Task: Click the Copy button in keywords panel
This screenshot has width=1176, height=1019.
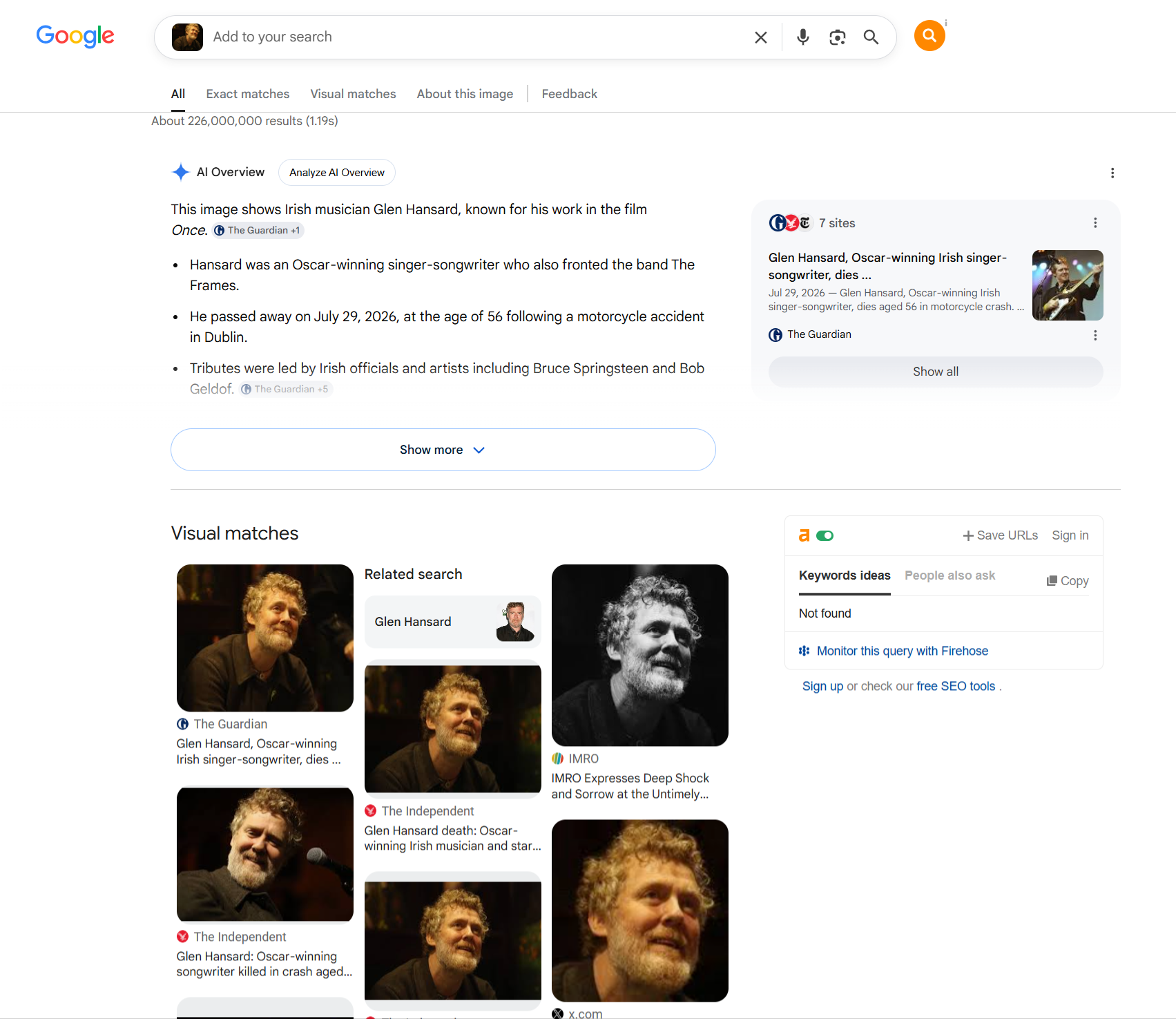Action: point(1068,581)
